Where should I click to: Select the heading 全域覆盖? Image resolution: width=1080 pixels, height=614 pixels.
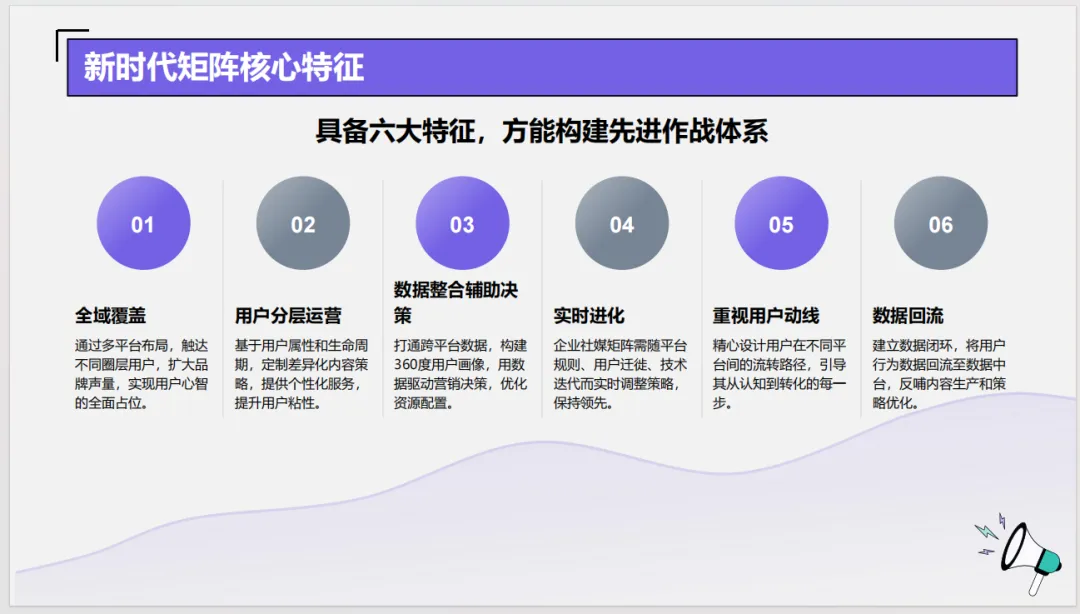110,316
